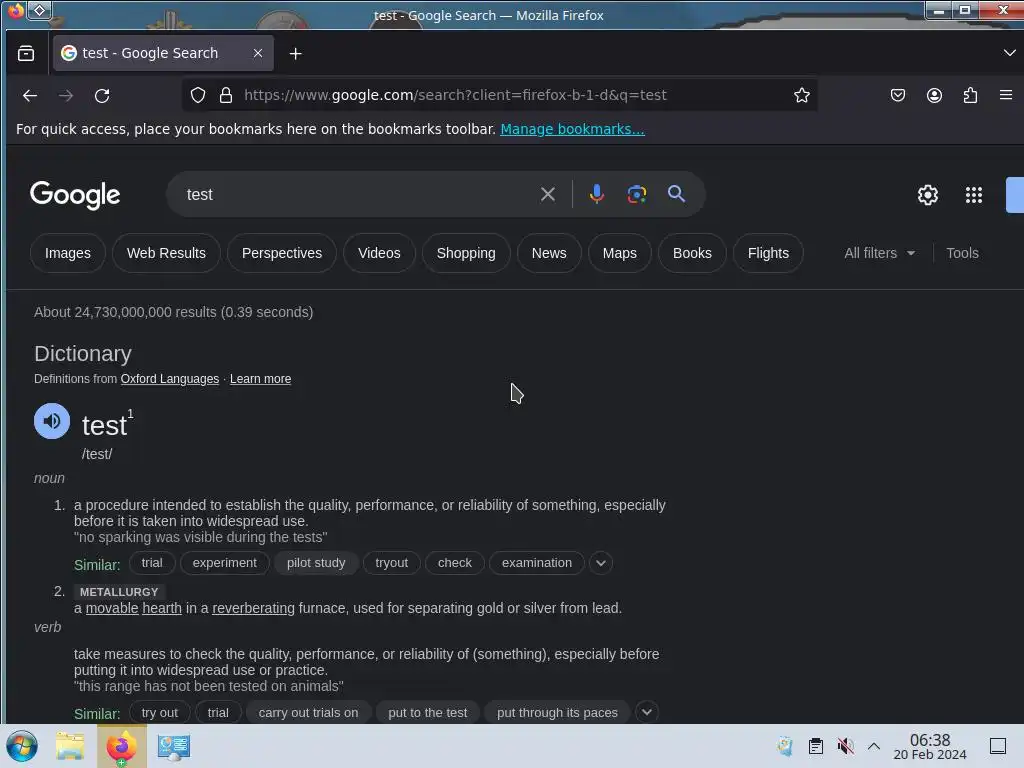
Task: Open Firefox account icon
Action: 934,95
